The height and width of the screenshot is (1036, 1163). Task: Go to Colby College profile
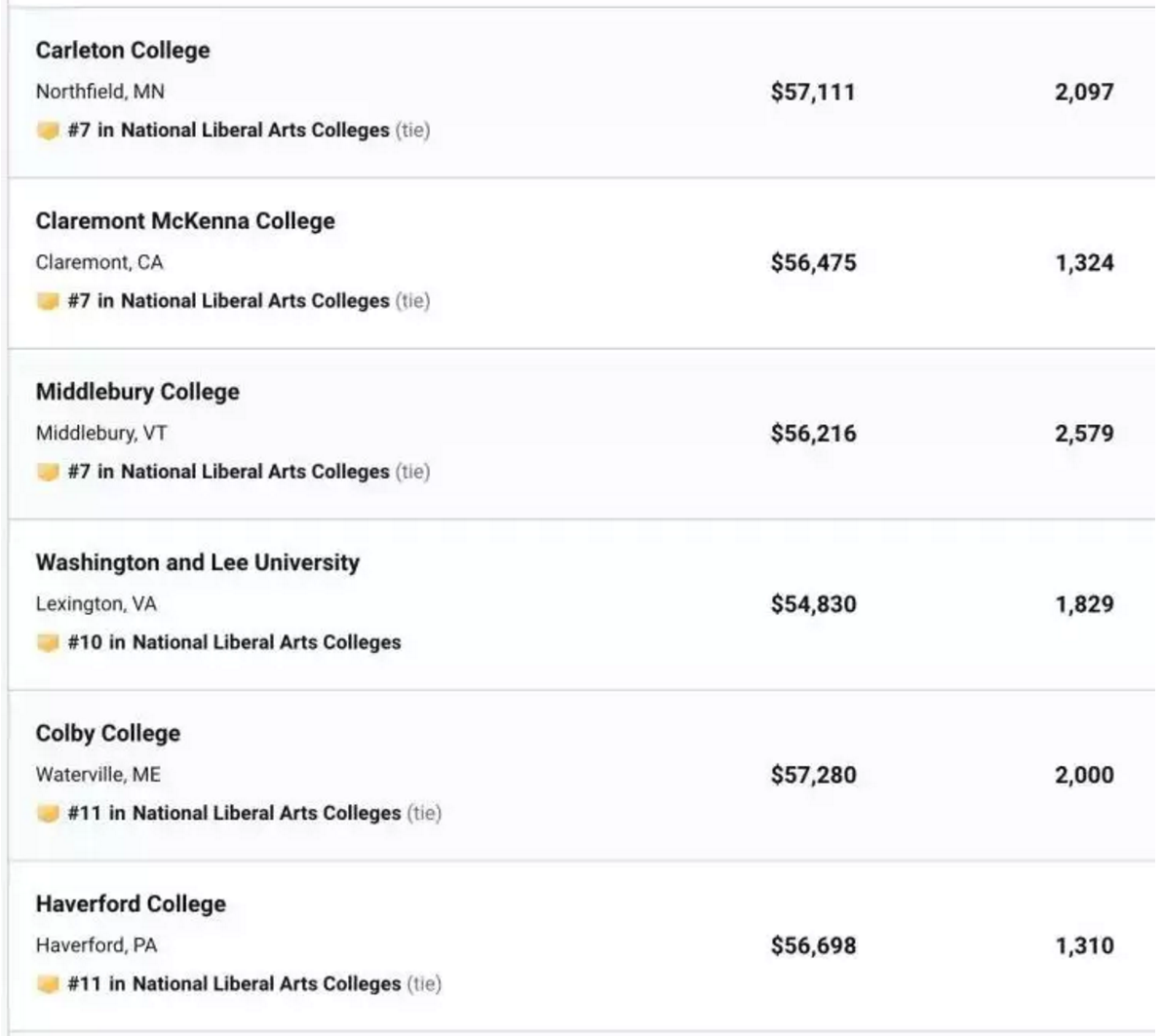coord(108,733)
